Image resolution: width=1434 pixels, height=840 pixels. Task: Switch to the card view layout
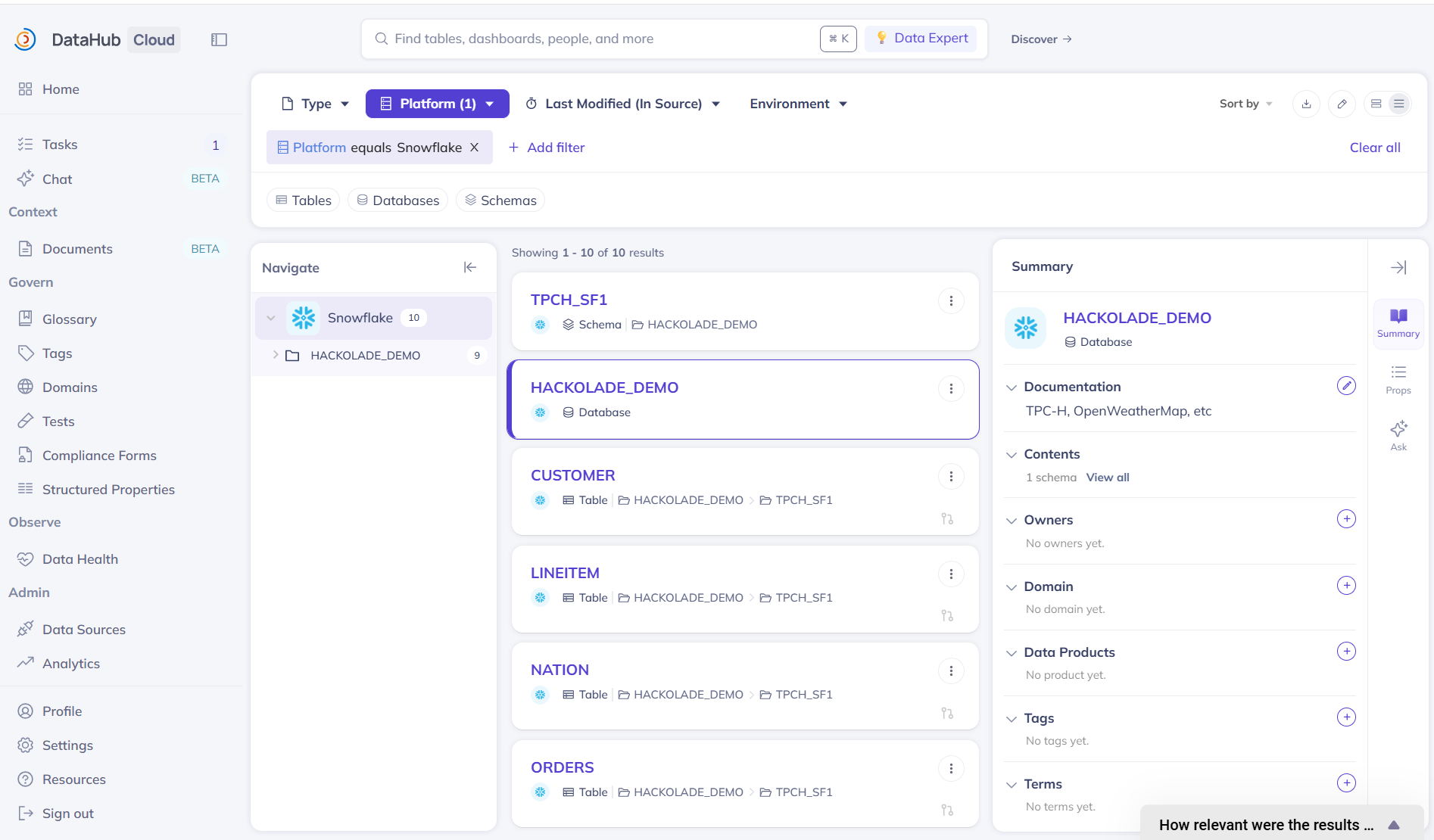(1376, 104)
